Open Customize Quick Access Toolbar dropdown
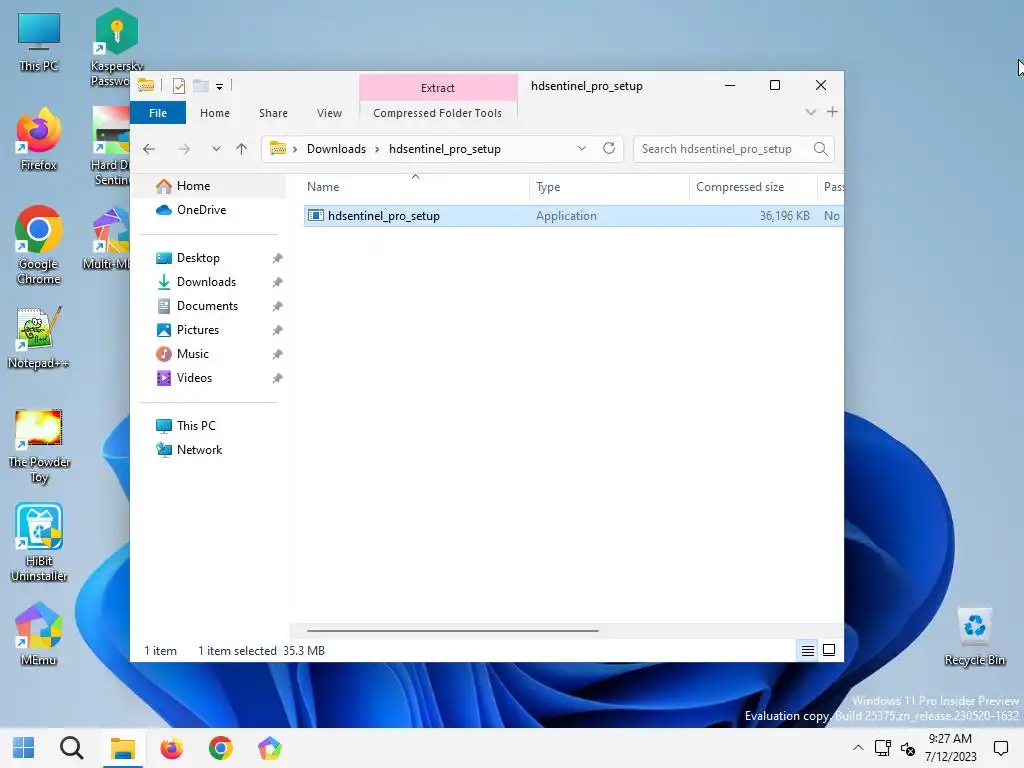 coord(219,86)
